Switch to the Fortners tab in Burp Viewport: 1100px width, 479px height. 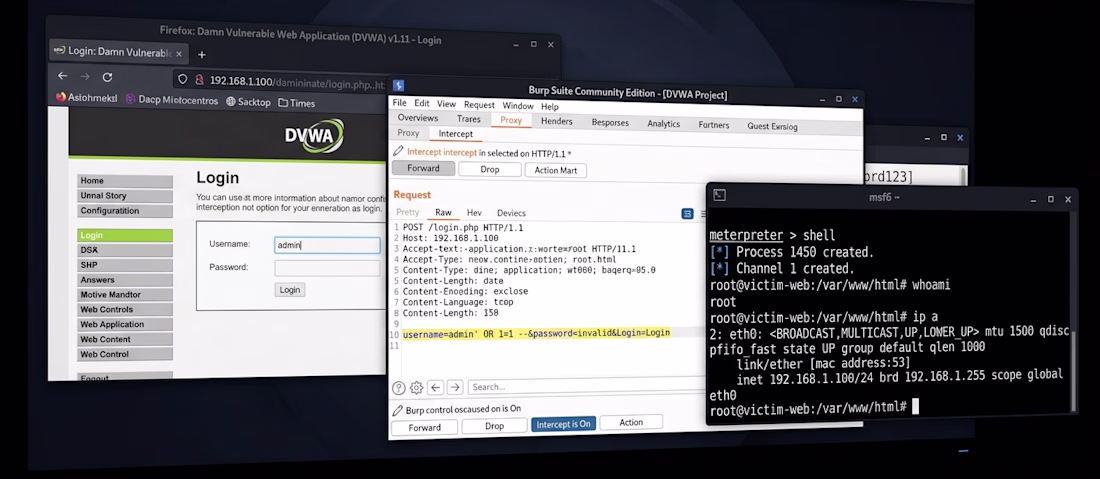pos(713,126)
